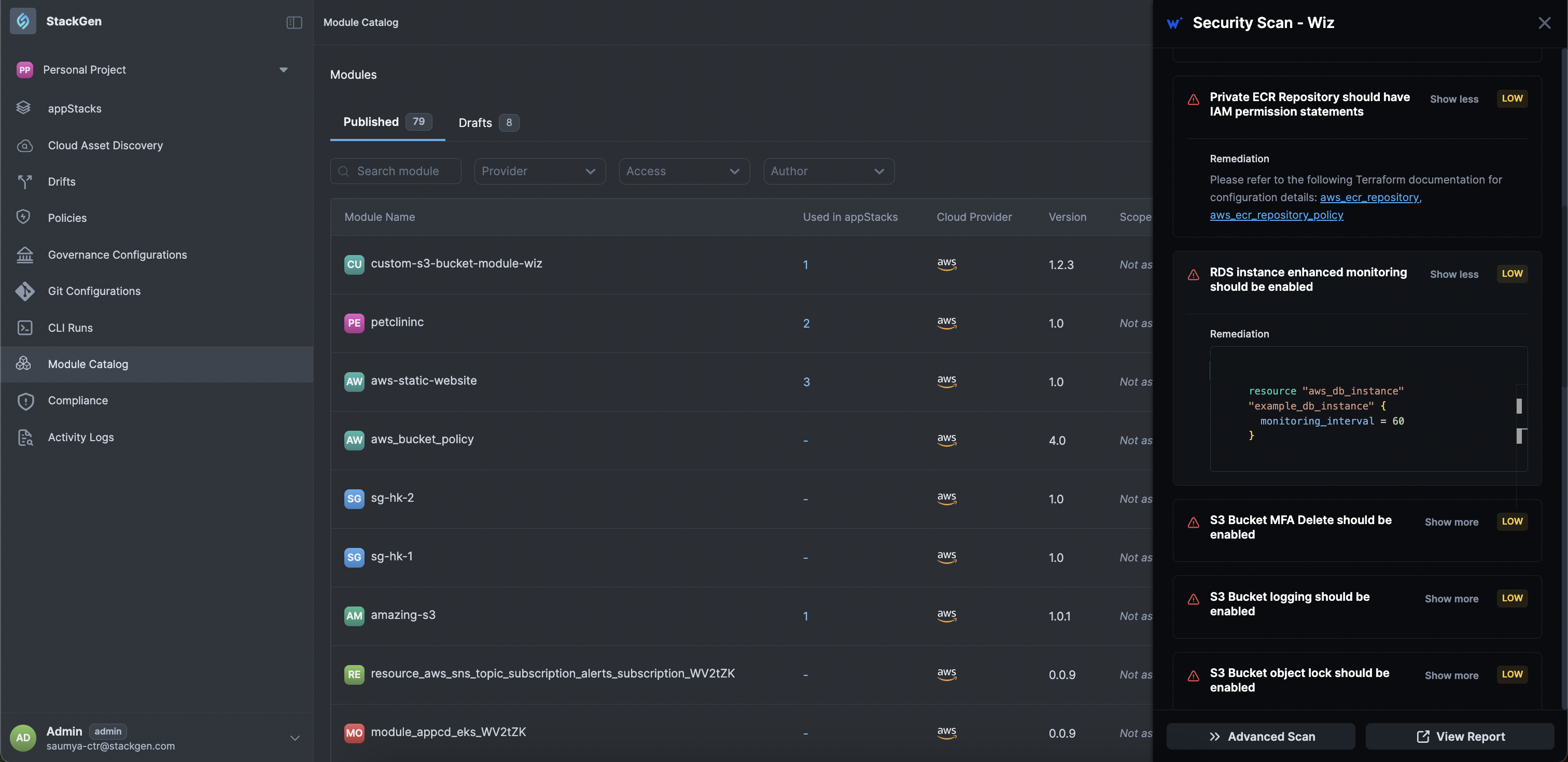Expand the Personal Project selector
This screenshot has width=1568, height=762.
coord(283,69)
